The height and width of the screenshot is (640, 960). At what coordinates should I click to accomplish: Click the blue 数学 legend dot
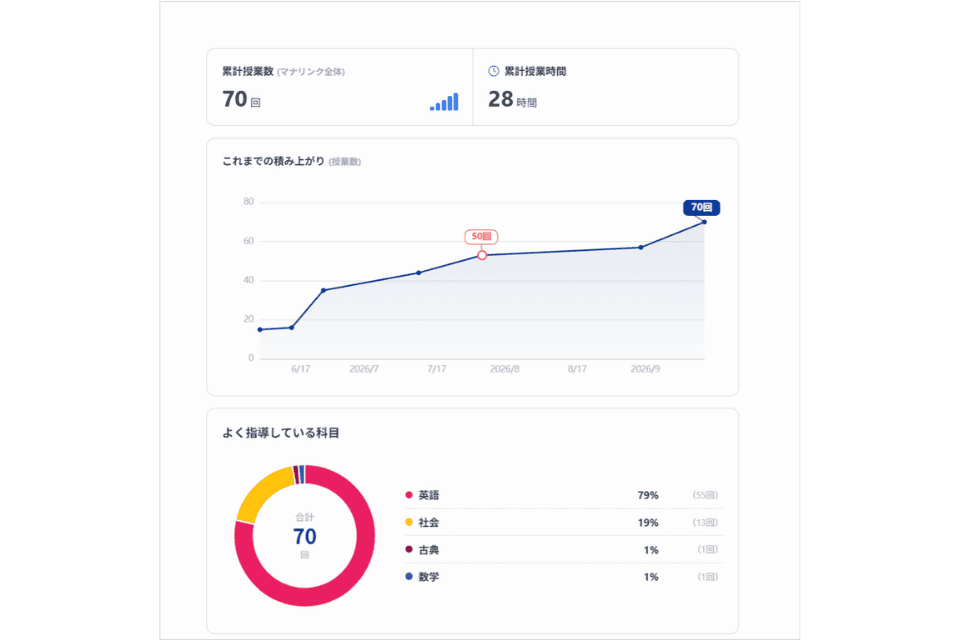point(409,576)
